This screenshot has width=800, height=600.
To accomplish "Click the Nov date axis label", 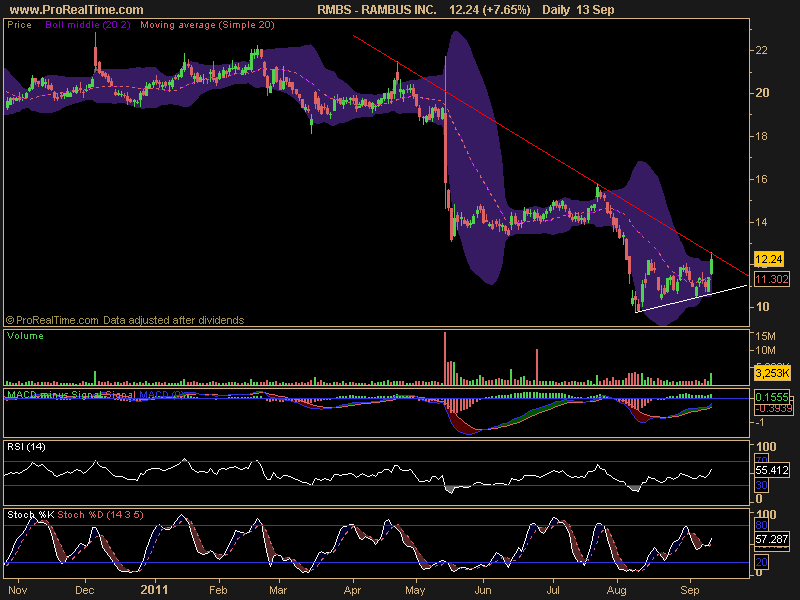I will click(17, 590).
